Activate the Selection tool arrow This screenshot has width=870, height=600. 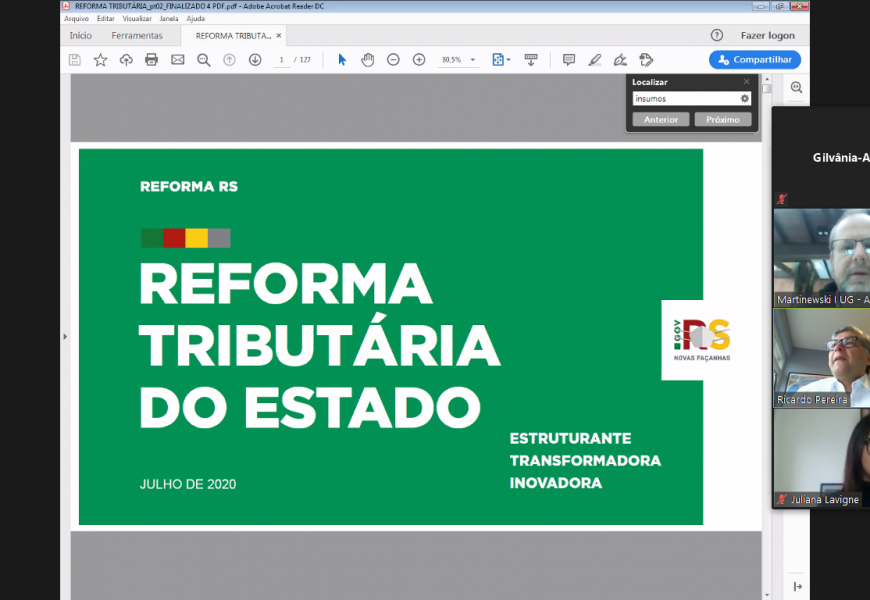pyautogui.click(x=342, y=59)
